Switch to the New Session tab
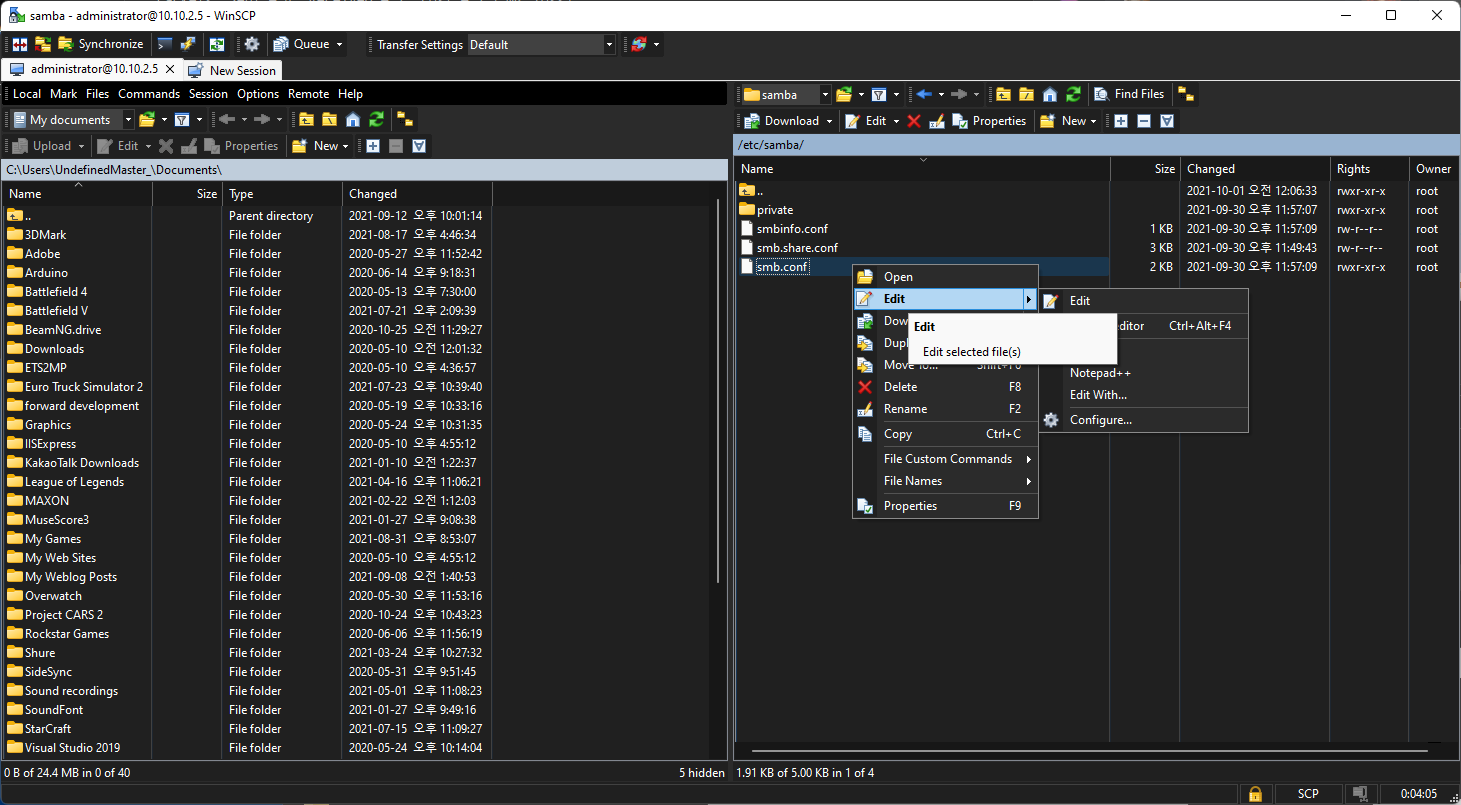The width and height of the screenshot is (1461, 805). (x=233, y=70)
